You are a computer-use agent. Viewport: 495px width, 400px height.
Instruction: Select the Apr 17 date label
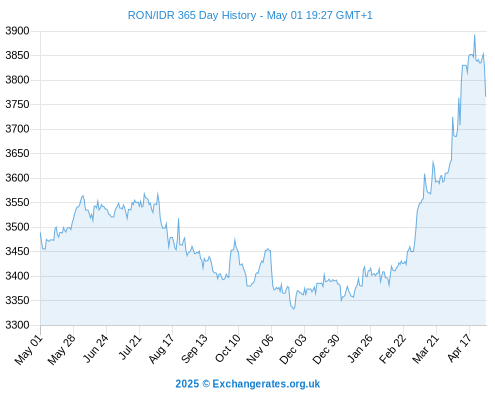(x=459, y=348)
